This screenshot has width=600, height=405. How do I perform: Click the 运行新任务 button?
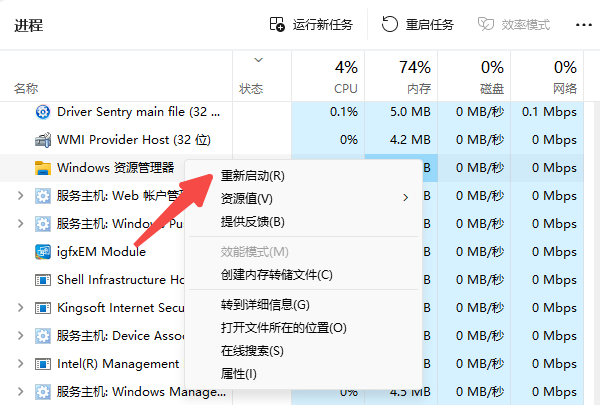(310, 24)
